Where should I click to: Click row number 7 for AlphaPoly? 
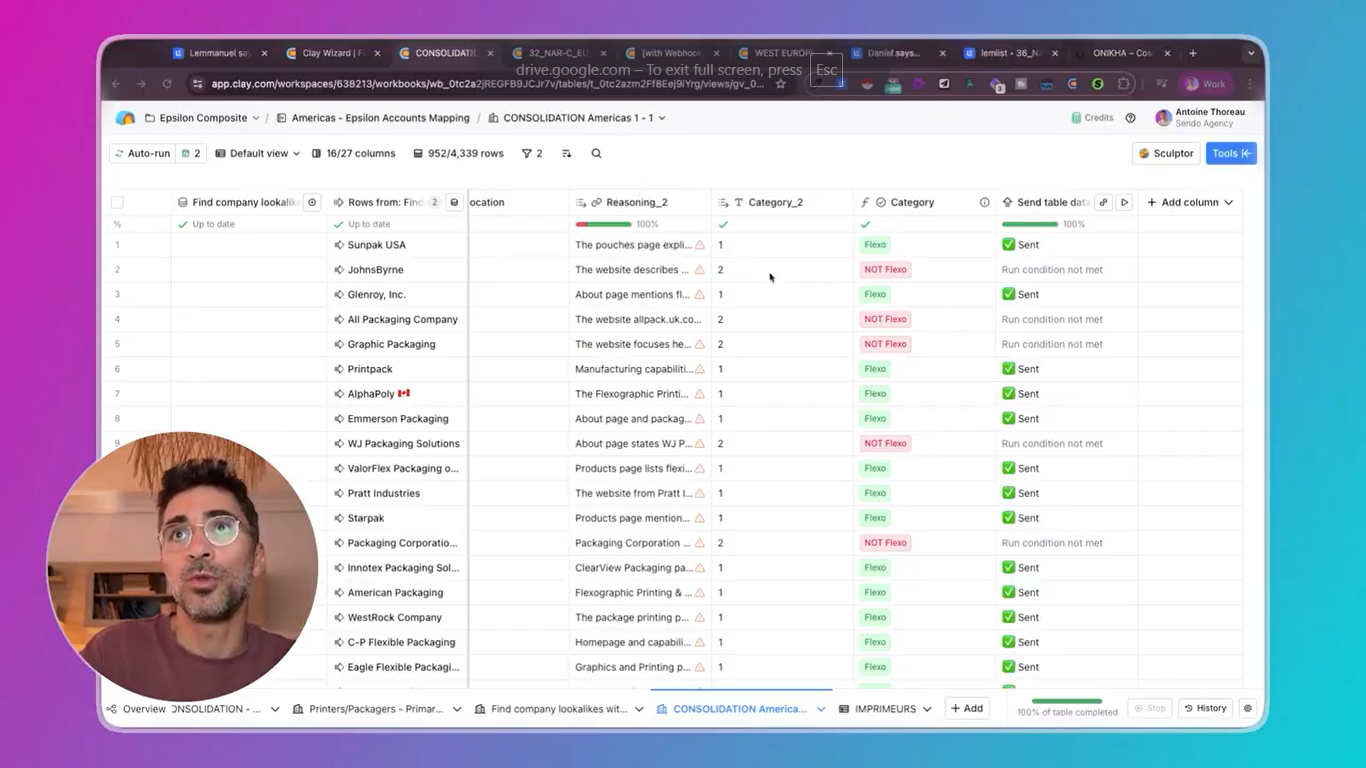117,394
